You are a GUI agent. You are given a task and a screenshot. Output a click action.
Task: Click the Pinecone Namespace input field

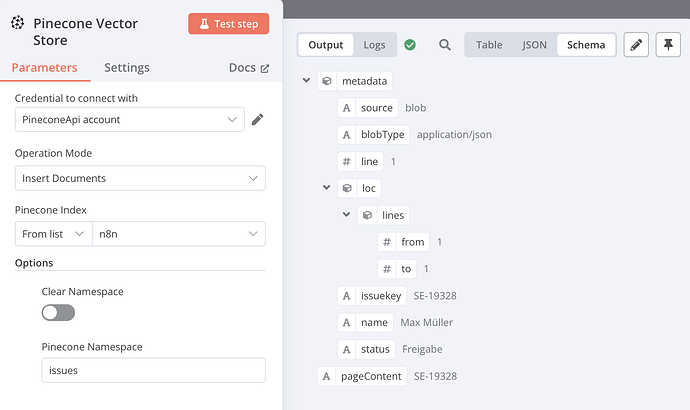154,370
